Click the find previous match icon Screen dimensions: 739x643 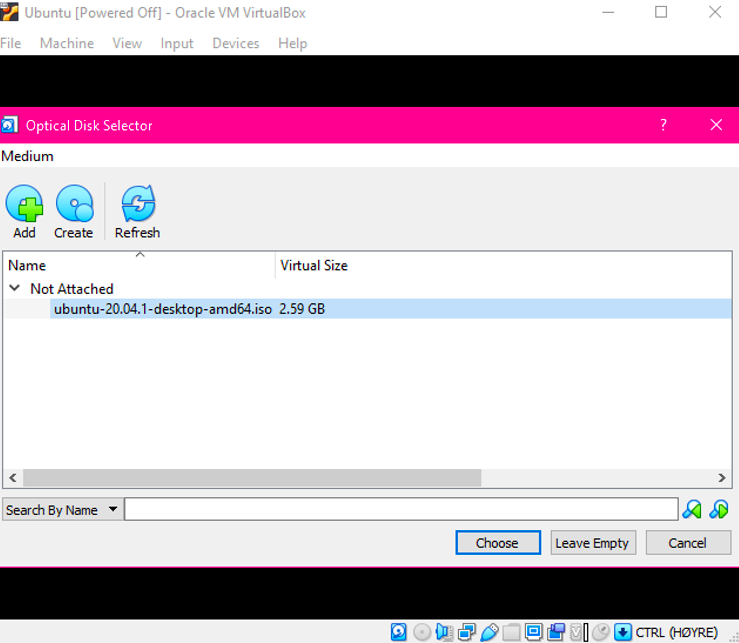pyautogui.click(x=691, y=510)
